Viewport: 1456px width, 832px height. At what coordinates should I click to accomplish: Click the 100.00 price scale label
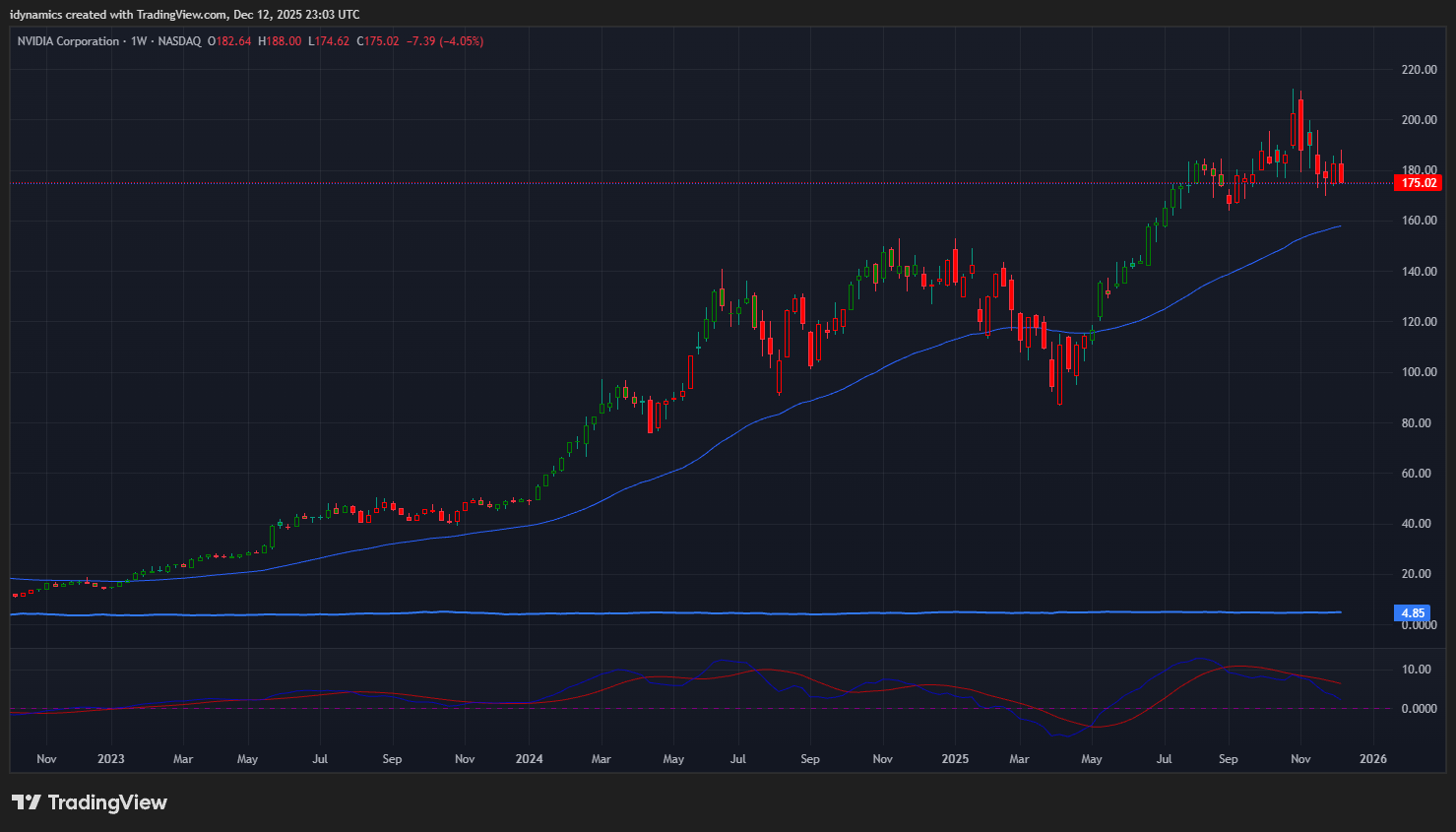pyautogui.click(x=1419, y=372)
